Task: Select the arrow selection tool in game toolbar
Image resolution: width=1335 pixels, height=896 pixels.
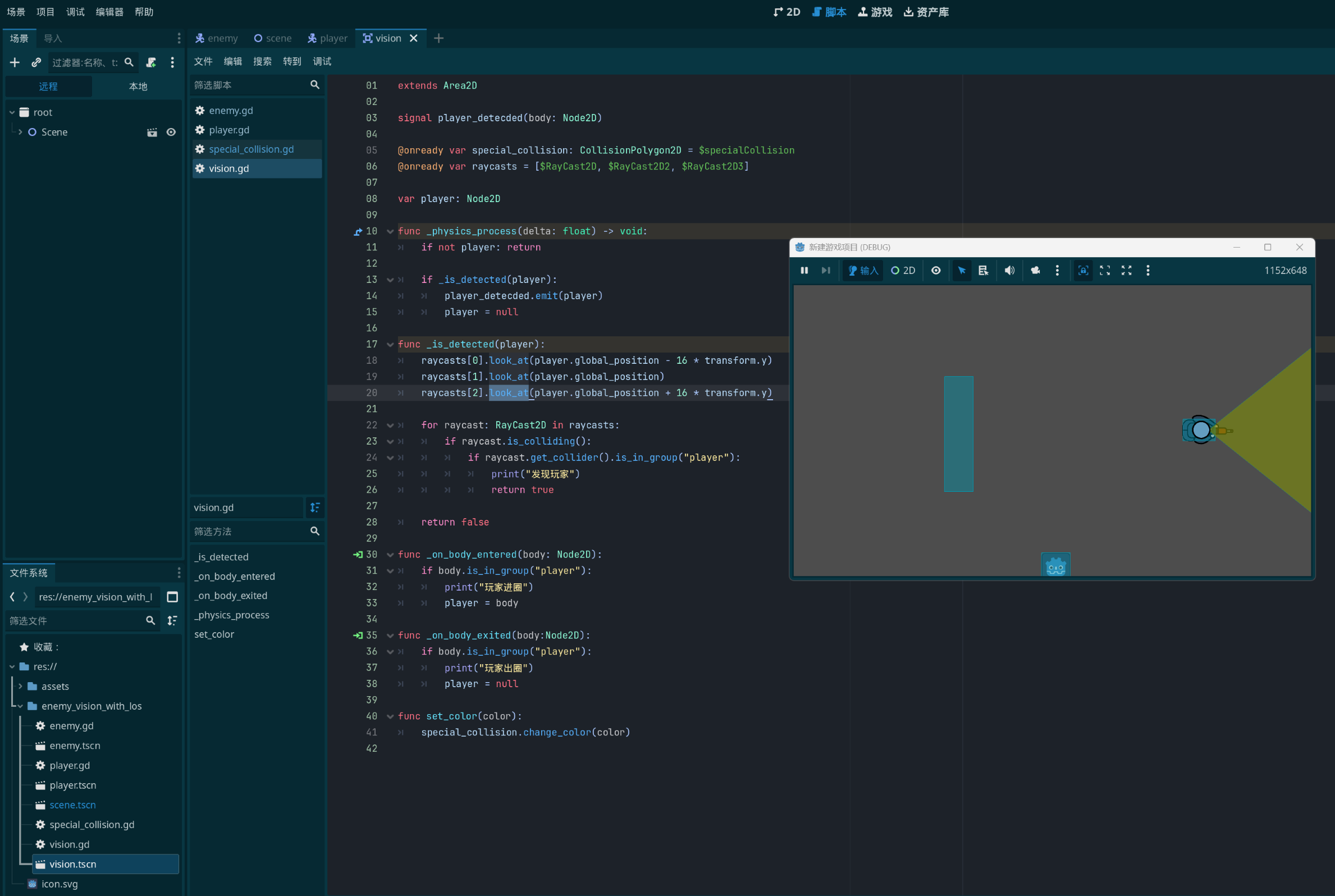Action: click(x=962, y=270)
